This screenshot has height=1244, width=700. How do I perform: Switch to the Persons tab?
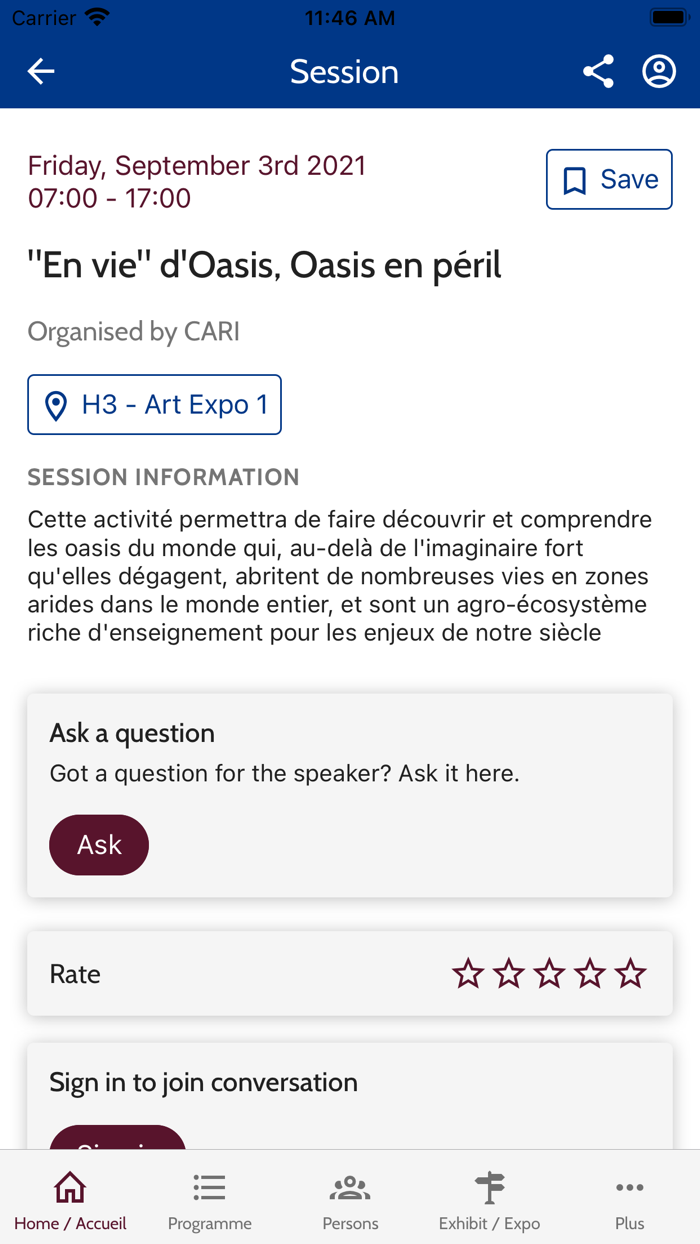[349, 1200]
